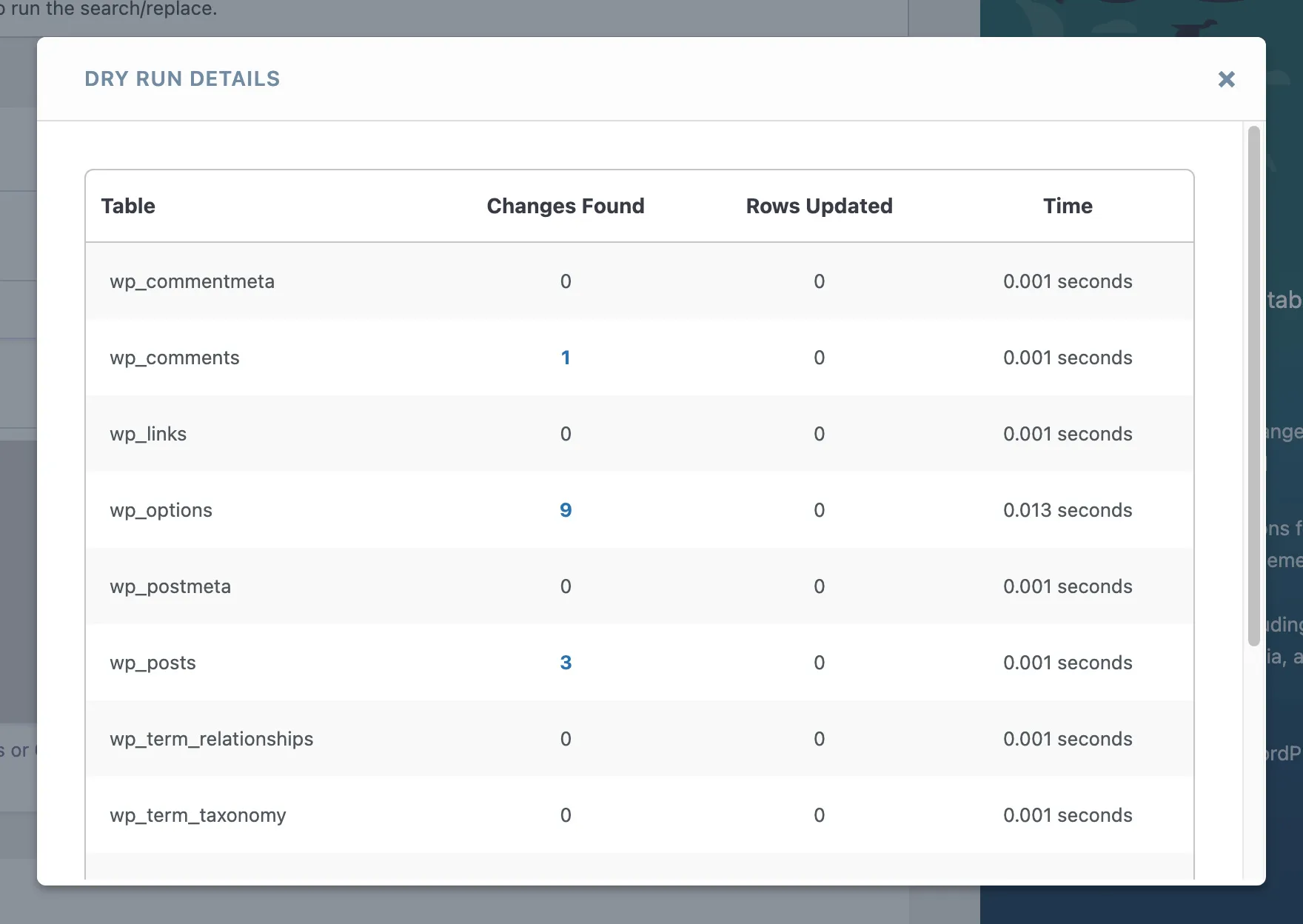Click the Table column header

pyautogui.click(x=128, y=206)
